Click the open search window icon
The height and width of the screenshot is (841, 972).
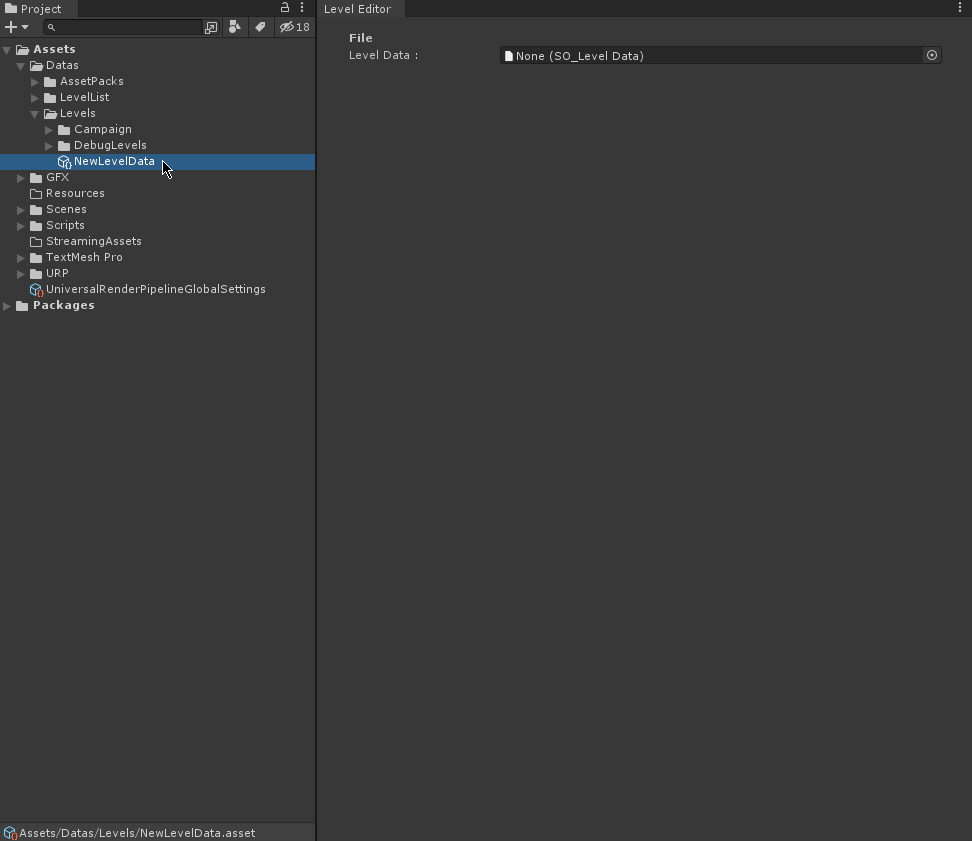tap(211, 28)
